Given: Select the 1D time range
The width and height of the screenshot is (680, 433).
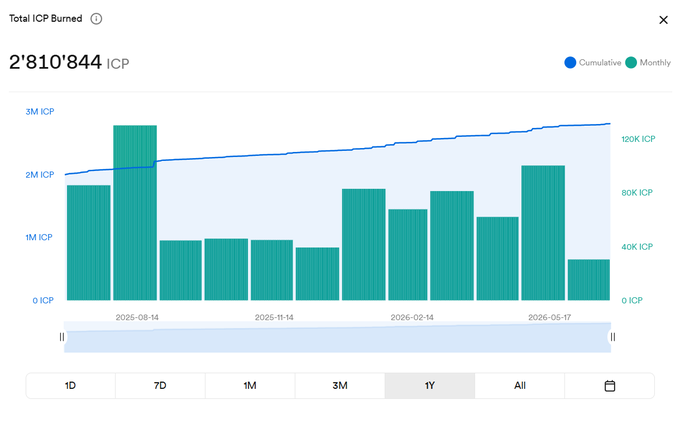Looking at the screenshot, I should (x=71, y=385).
